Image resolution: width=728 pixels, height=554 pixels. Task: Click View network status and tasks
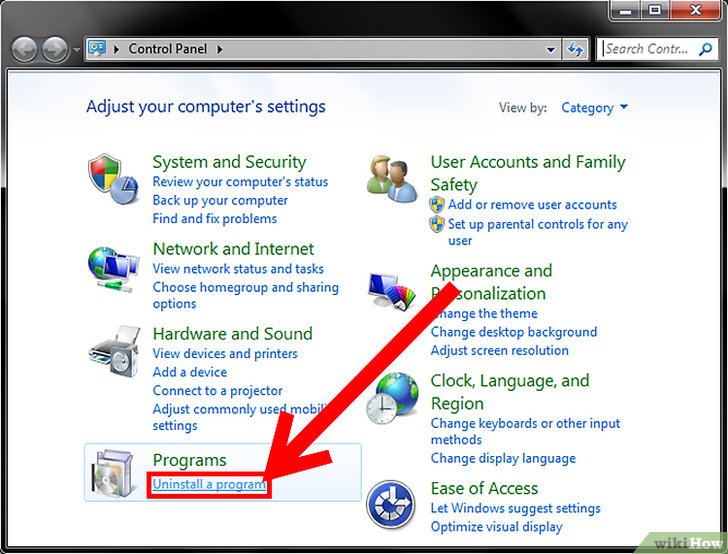(x=238, y=269)
